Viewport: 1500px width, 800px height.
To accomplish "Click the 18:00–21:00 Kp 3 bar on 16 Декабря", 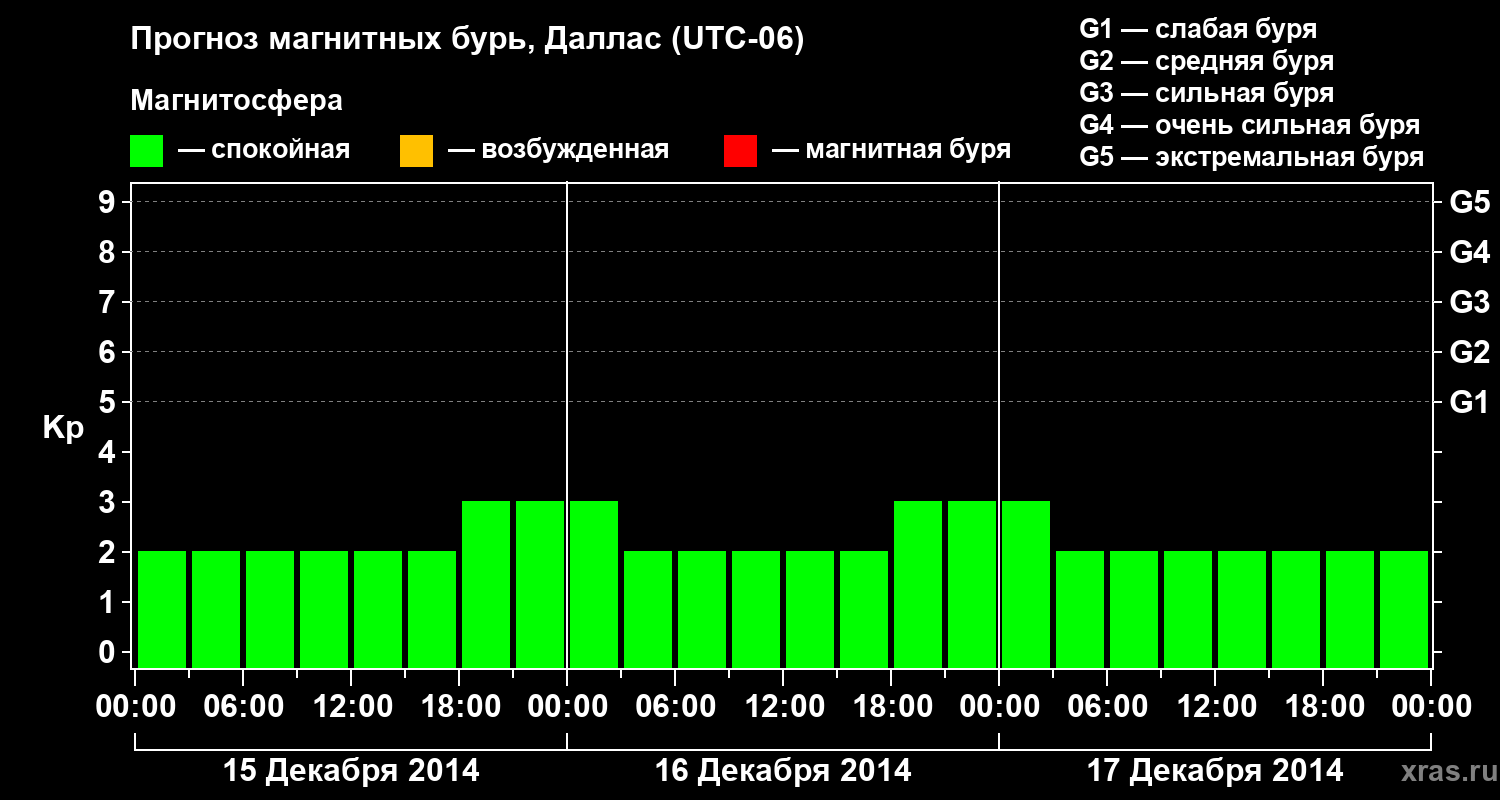I will pos(918,584).
